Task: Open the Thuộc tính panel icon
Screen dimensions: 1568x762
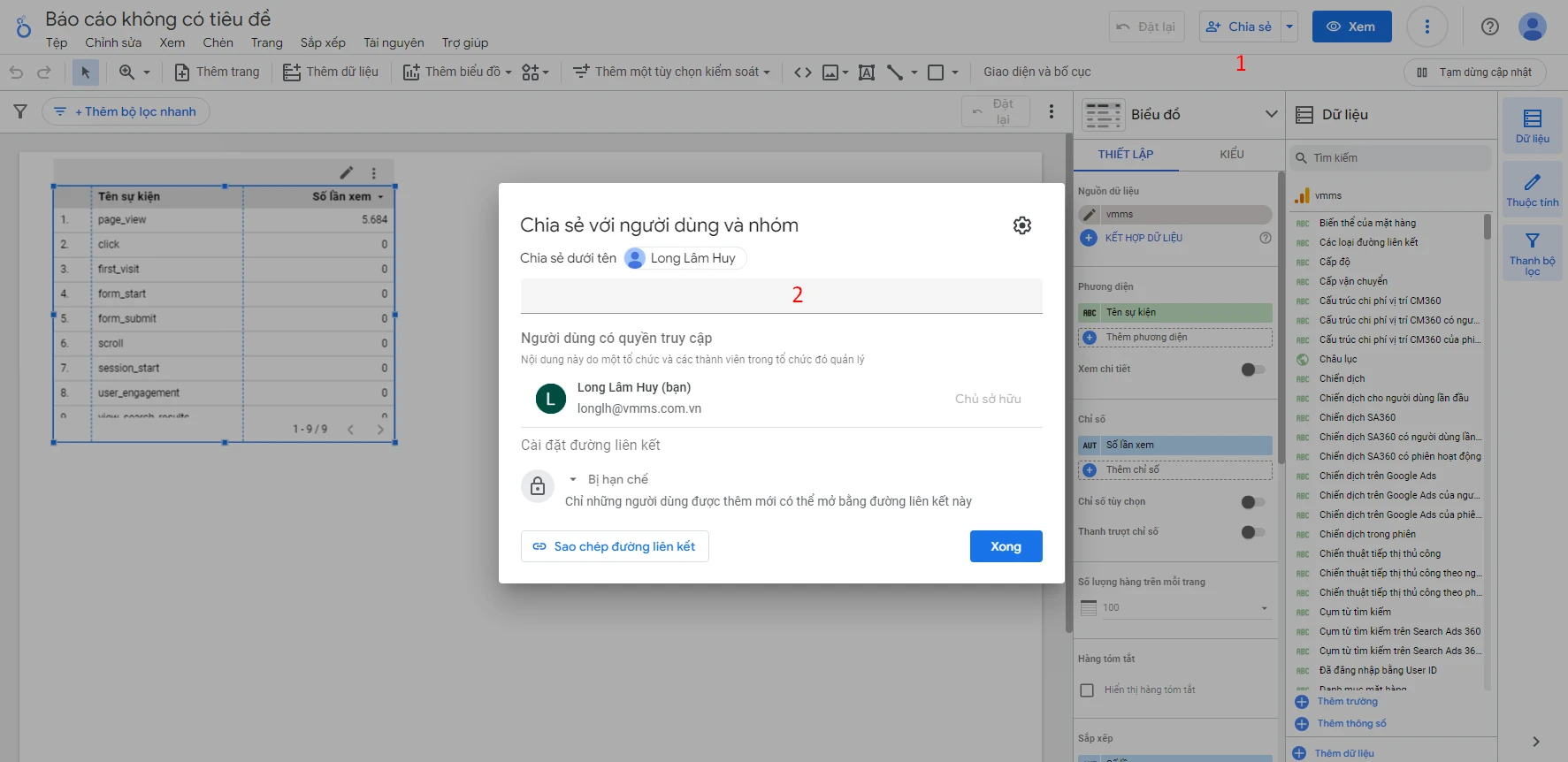Action: click(x=1532, y=190)
